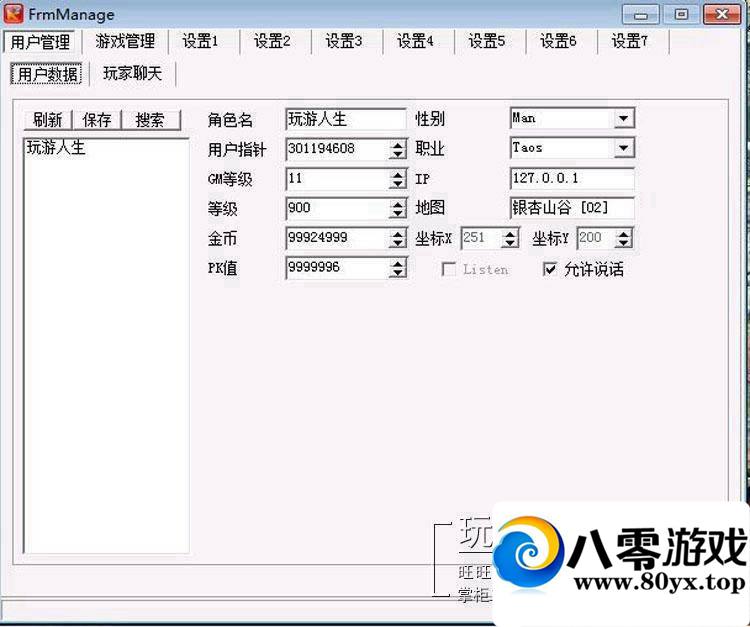This screenshot has height=627, width=750.
Task: Switch to the 游戏管理 tab
Action: click(125, 41)
